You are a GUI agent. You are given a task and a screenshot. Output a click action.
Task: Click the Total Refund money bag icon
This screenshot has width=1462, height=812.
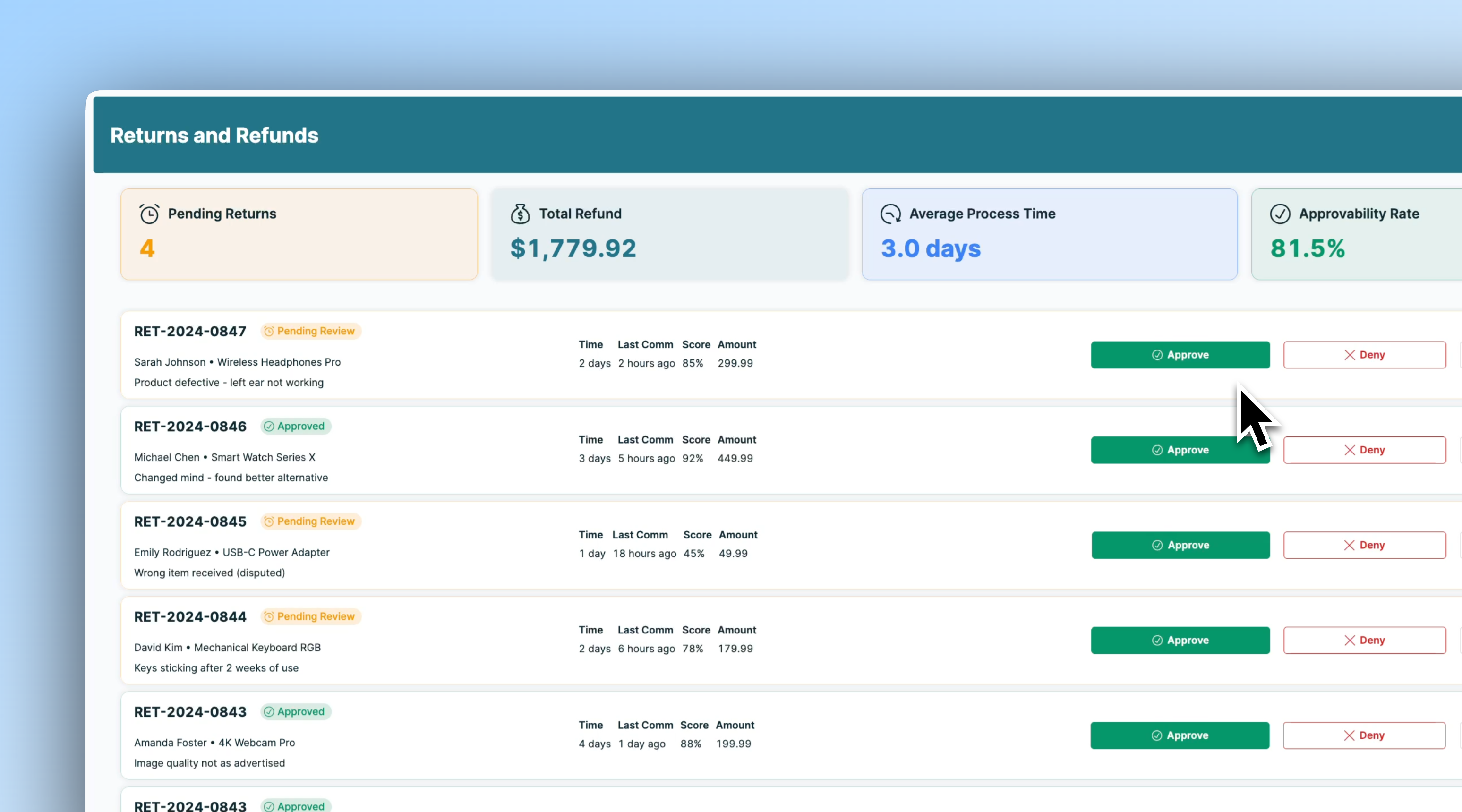point(520,214)
